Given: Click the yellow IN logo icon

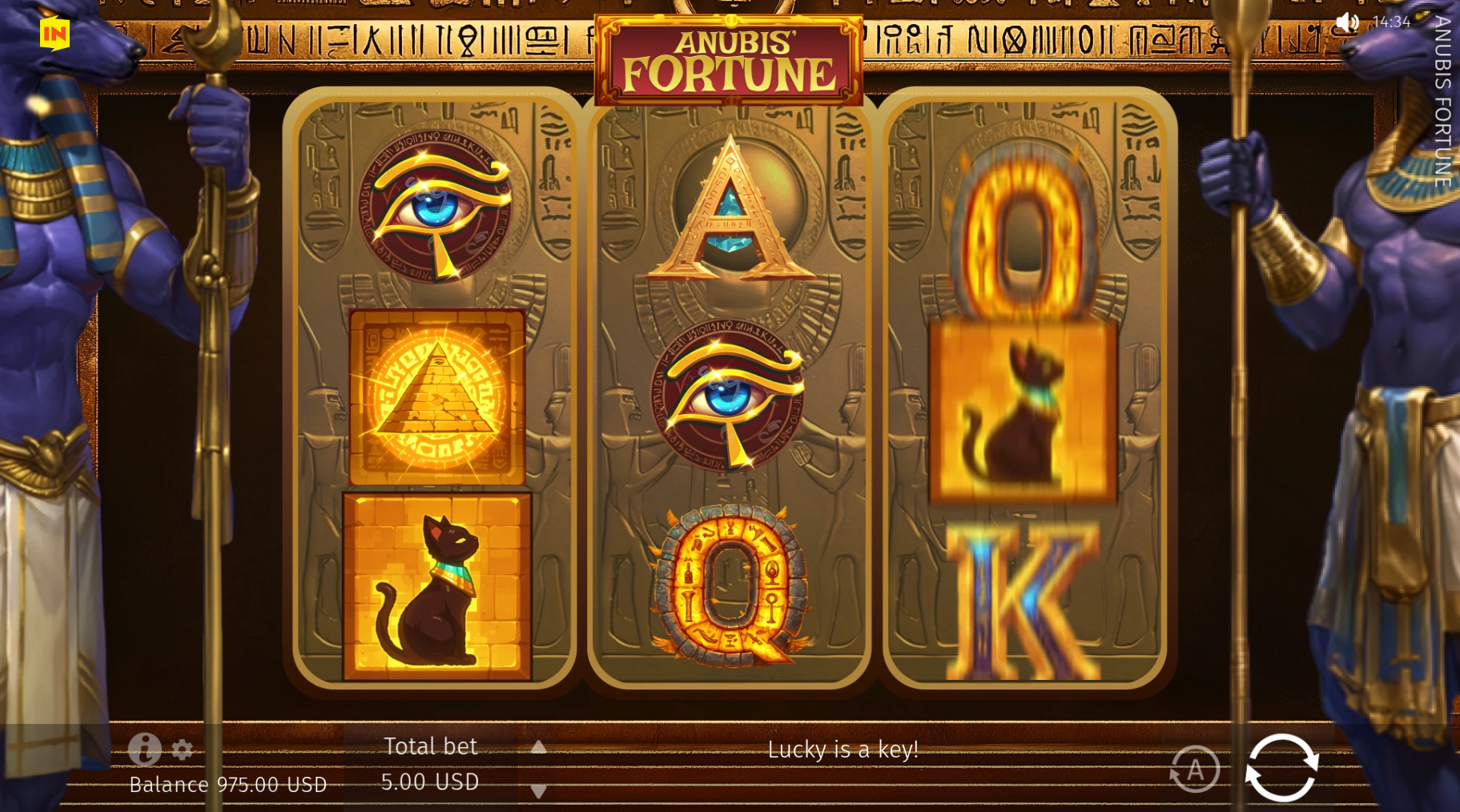Looking at the screenshot, I should click(x=54, y=34).
